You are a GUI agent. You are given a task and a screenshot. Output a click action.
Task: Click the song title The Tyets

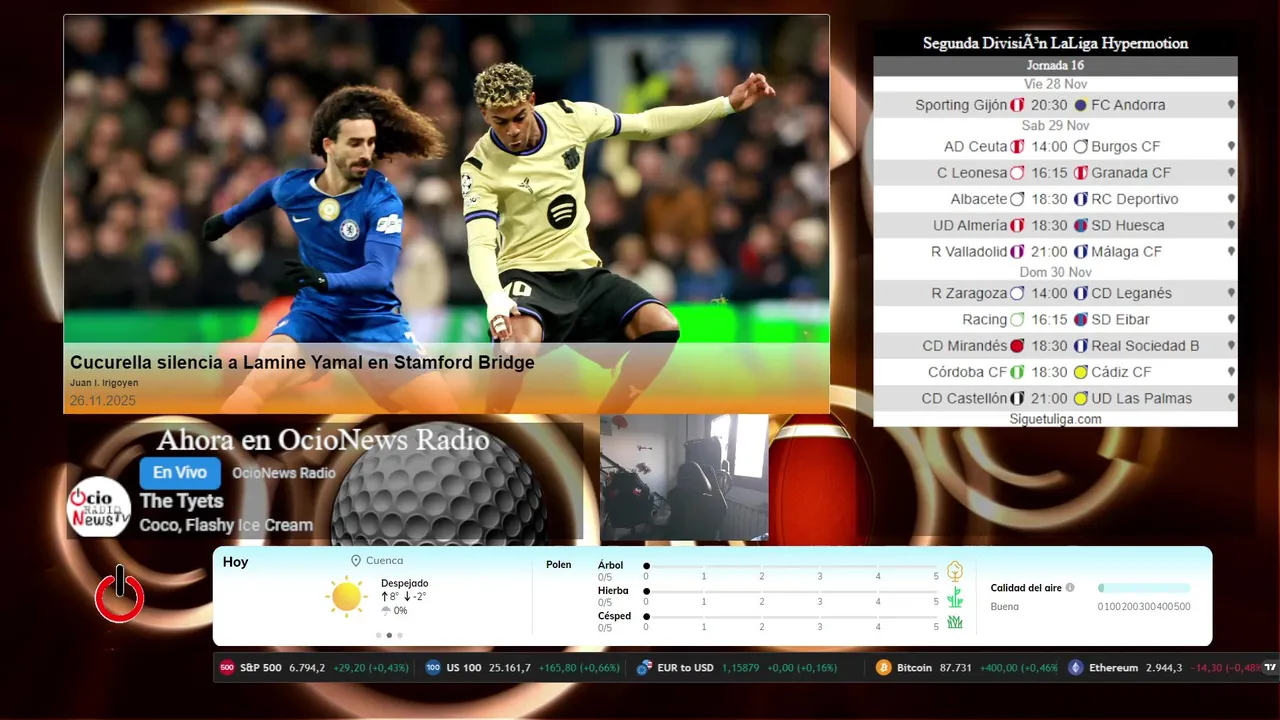tap(181, 501)
